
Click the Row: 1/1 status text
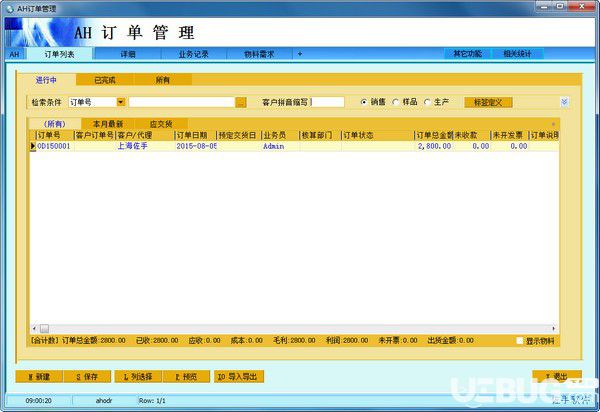click(152, 401)
